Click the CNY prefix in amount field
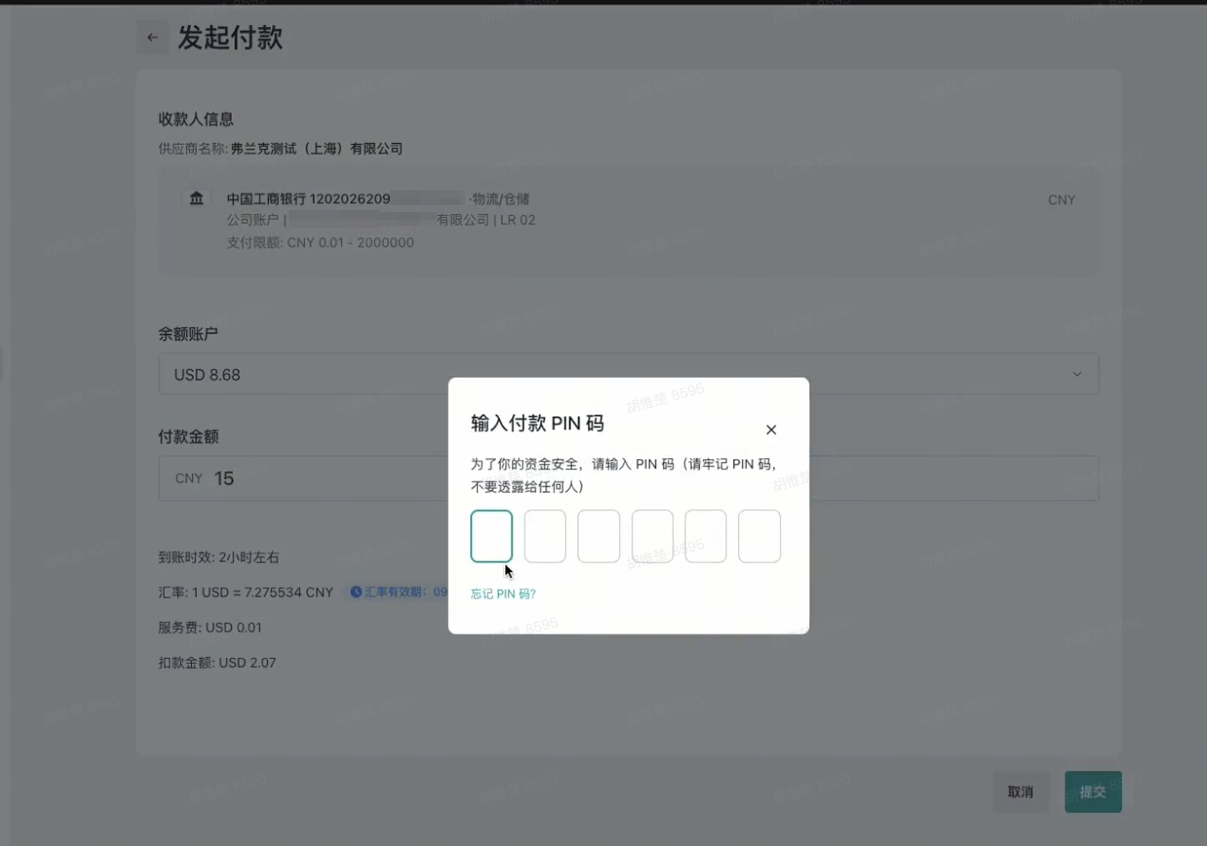Image resolution: width=1207 pixels, height=846 pixels. point(189,479)
